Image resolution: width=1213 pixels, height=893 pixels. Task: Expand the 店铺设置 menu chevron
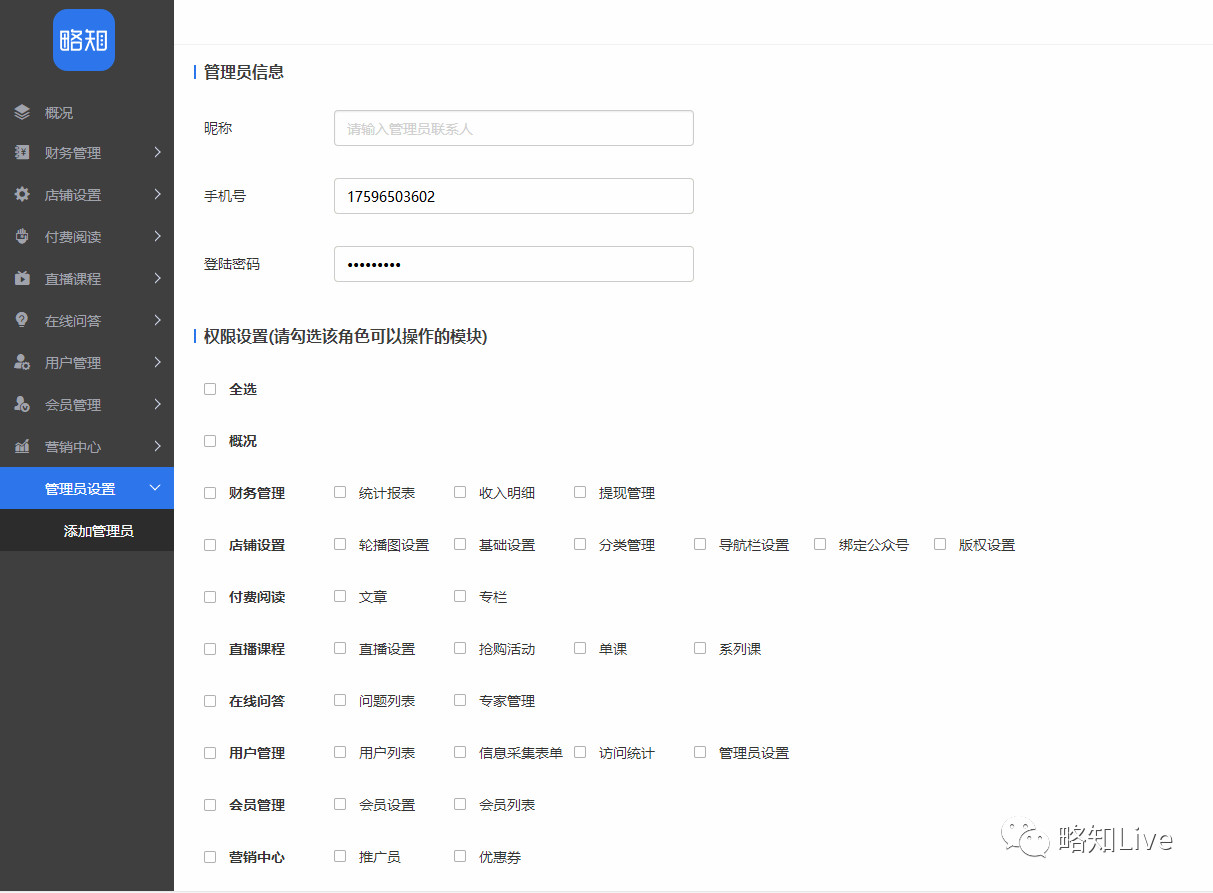click(x=157, y=194)
